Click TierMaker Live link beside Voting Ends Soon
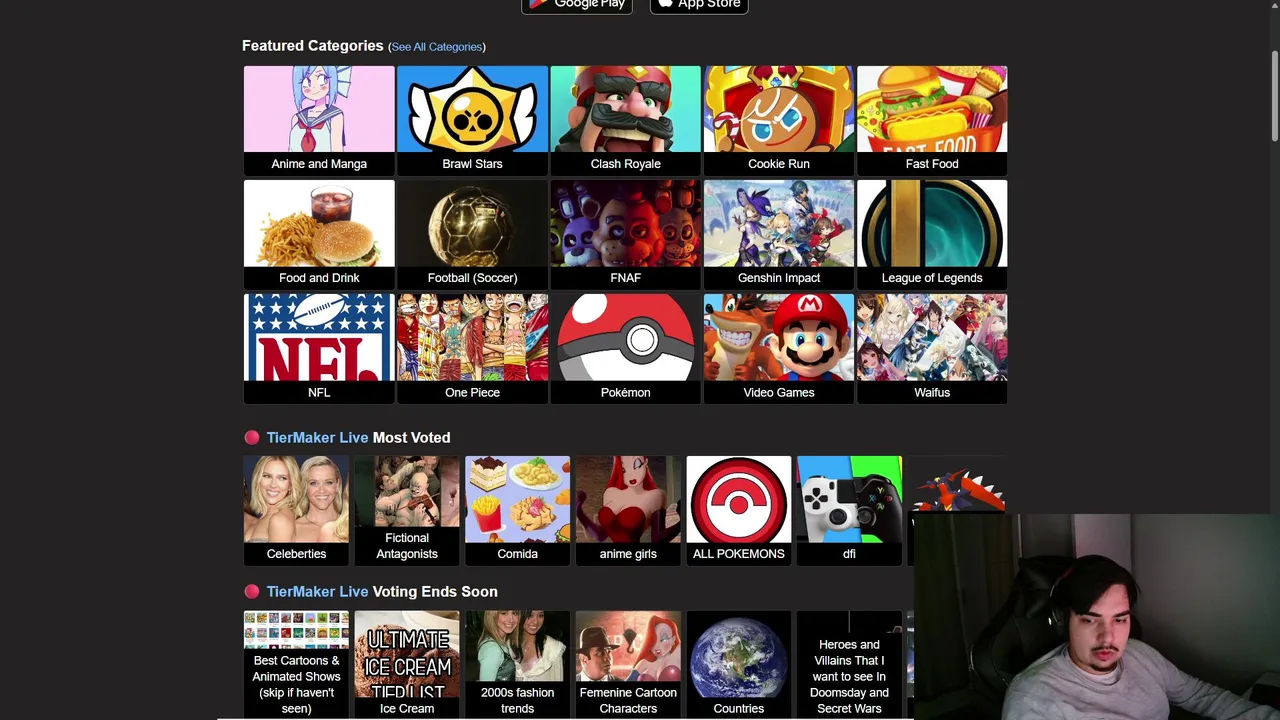Viewport: 1280px width, 720px height. pos(317,592)
